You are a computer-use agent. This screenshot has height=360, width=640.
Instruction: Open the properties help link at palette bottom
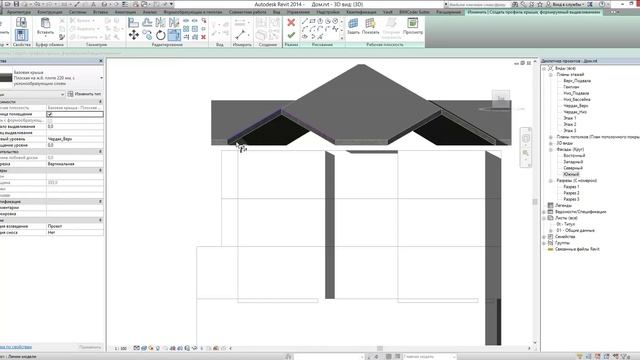coord(16,347)
